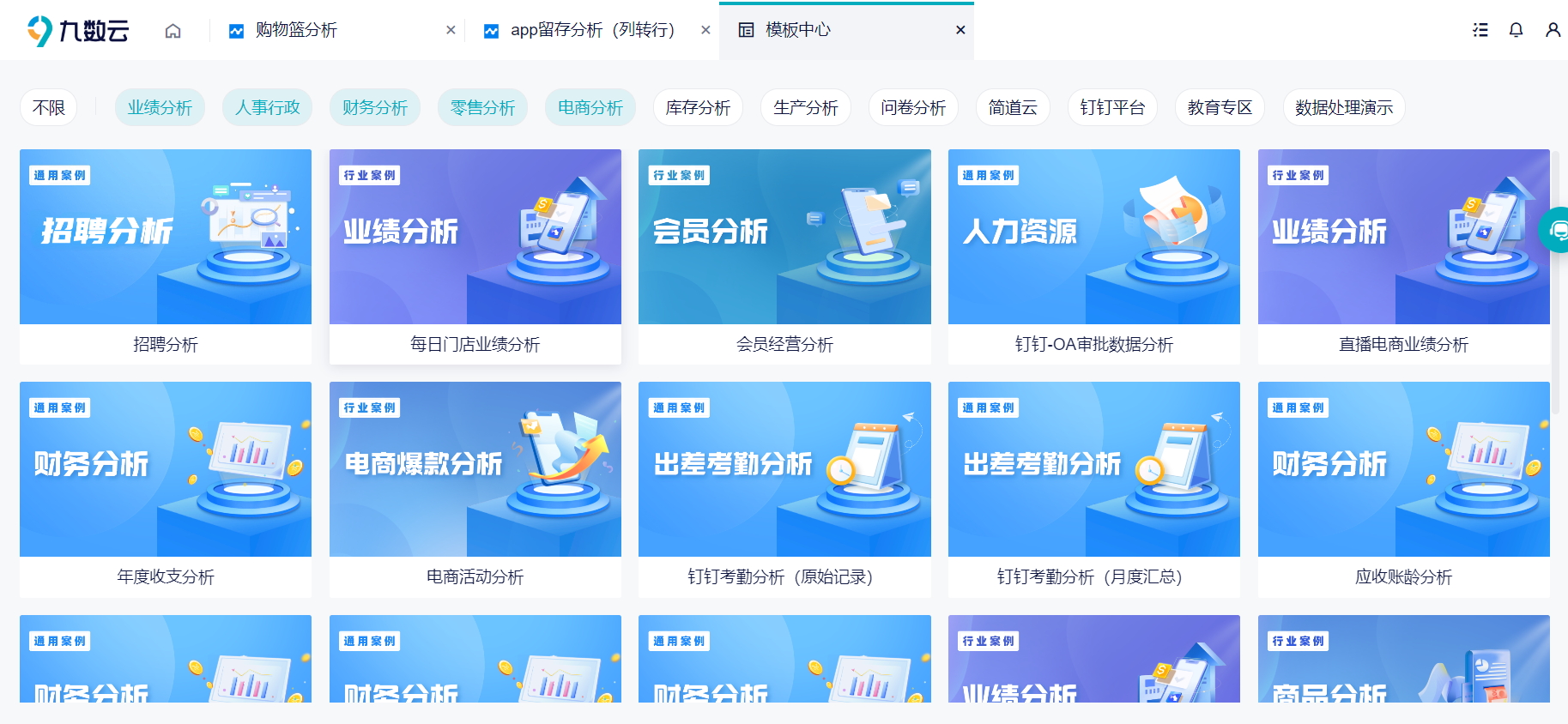Viewport: 1568px width, 724px height.
Task: Toggle the 生产分析 filter tag
Action: click(806, 107)
